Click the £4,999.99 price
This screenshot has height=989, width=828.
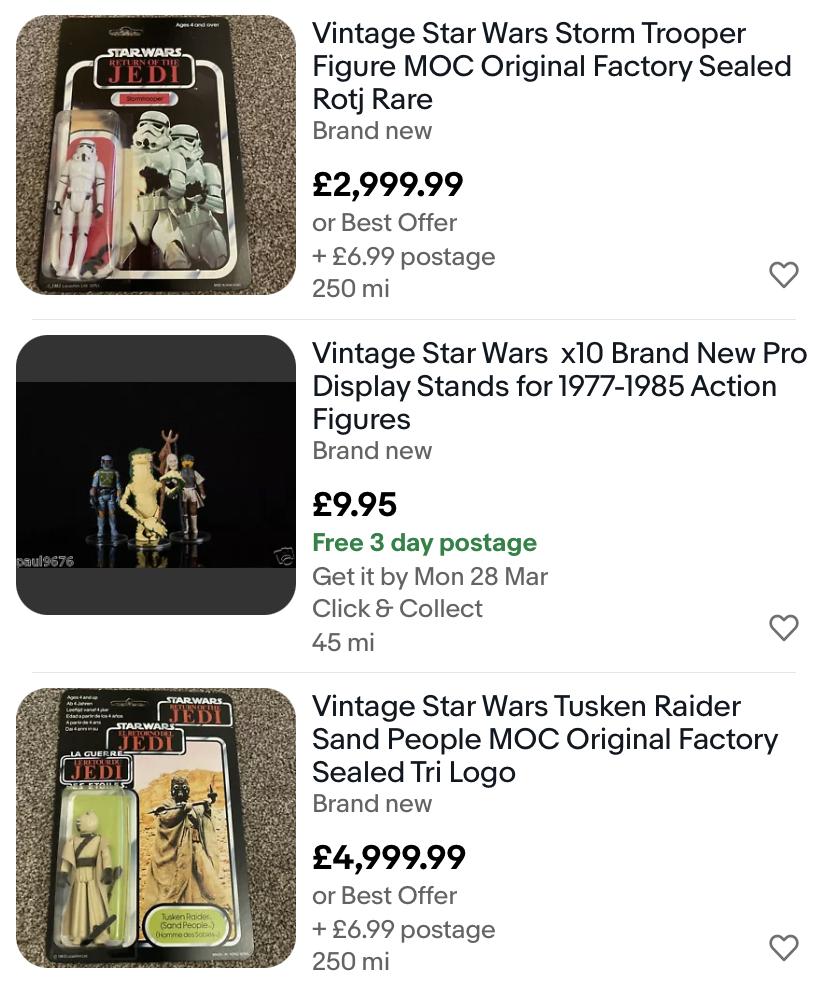pyautogui.click(x=389, y=858)
